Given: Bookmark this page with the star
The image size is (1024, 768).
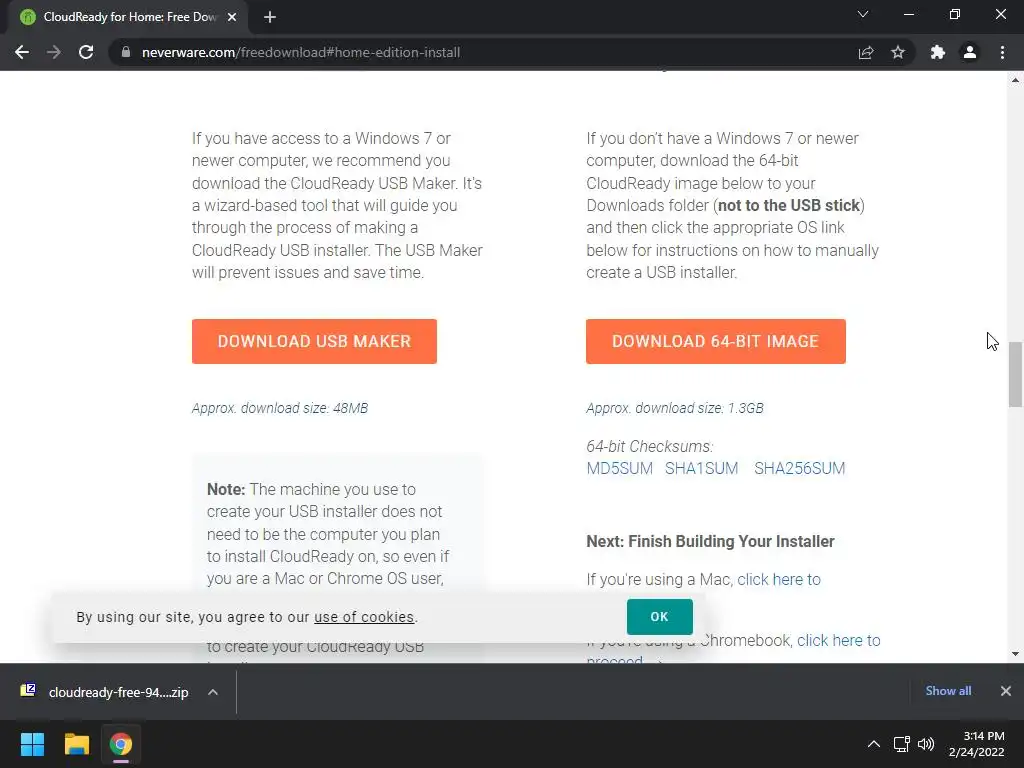Looking at the screenshot, I should 898,52.
